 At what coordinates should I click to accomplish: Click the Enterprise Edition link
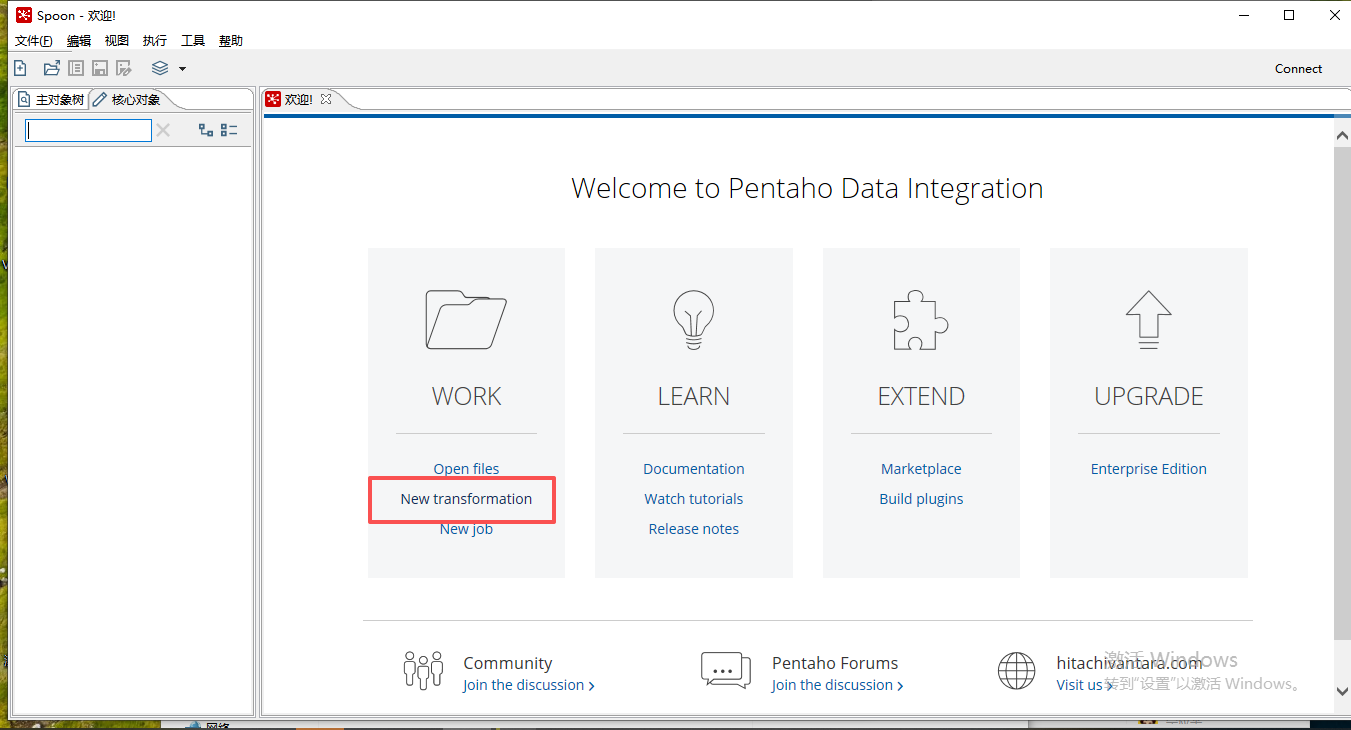[1148, 469]
